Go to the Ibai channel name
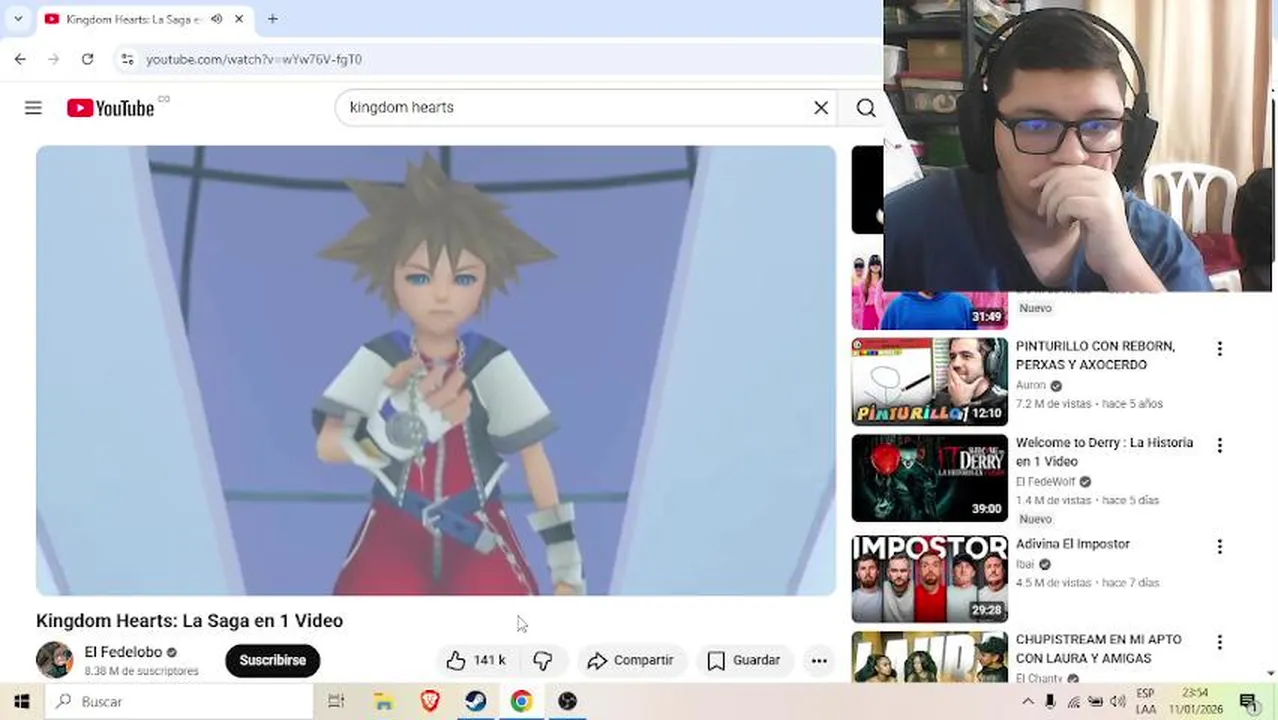 coord(1025,564)
